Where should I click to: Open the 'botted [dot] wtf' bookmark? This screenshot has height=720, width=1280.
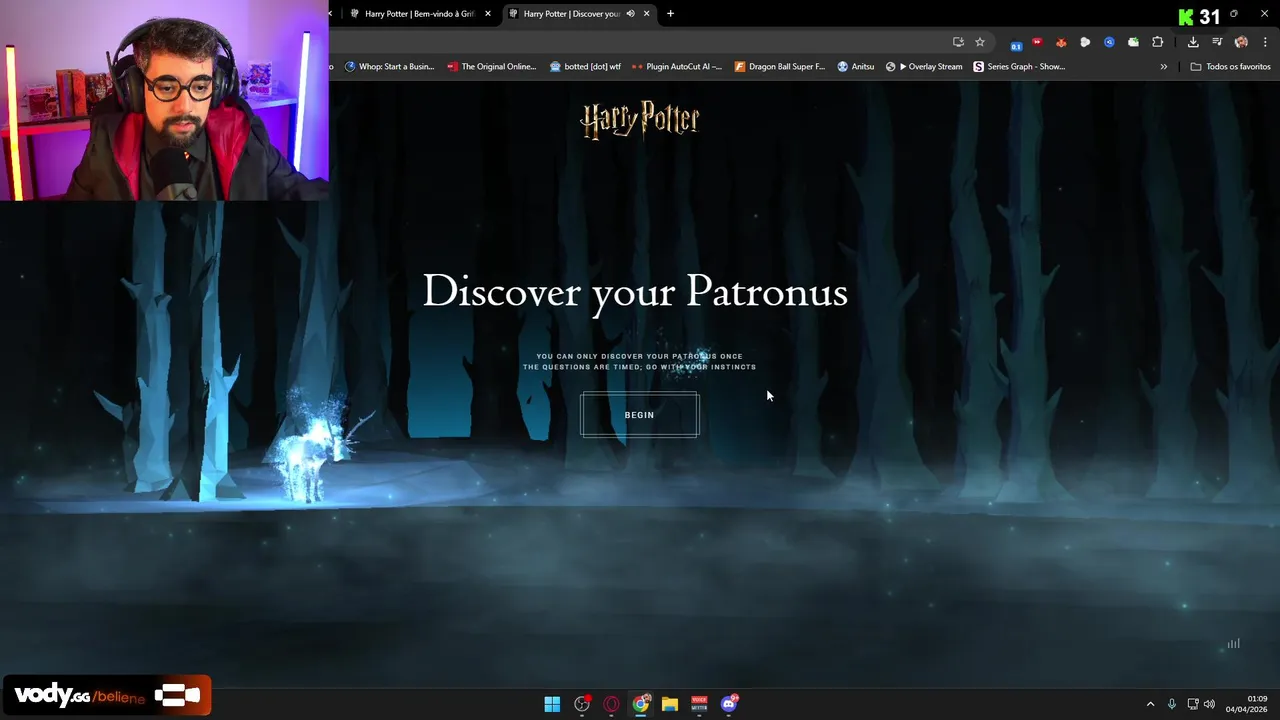tap(585, 67)
